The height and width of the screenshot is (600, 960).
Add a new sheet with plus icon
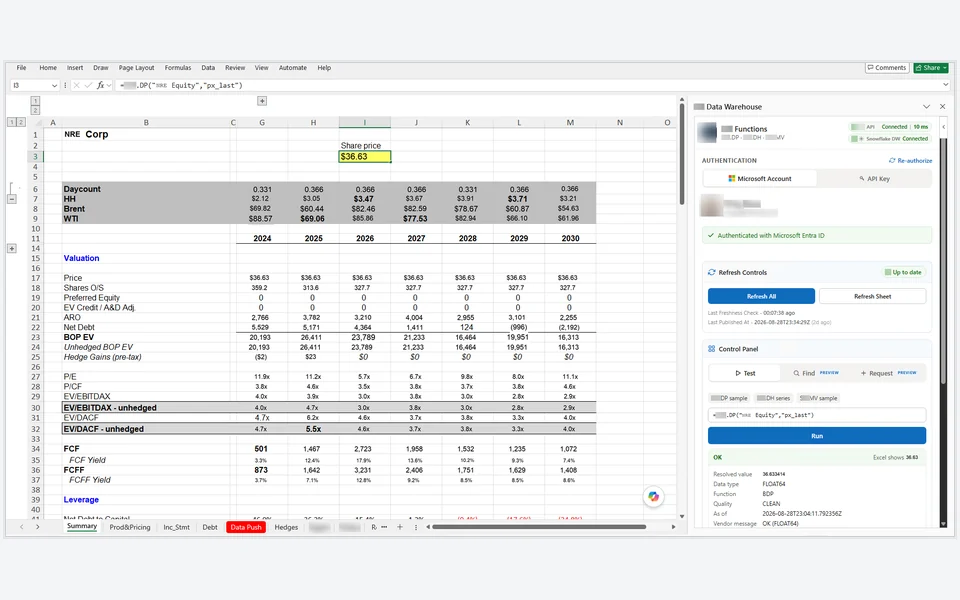tap(400, 527)
